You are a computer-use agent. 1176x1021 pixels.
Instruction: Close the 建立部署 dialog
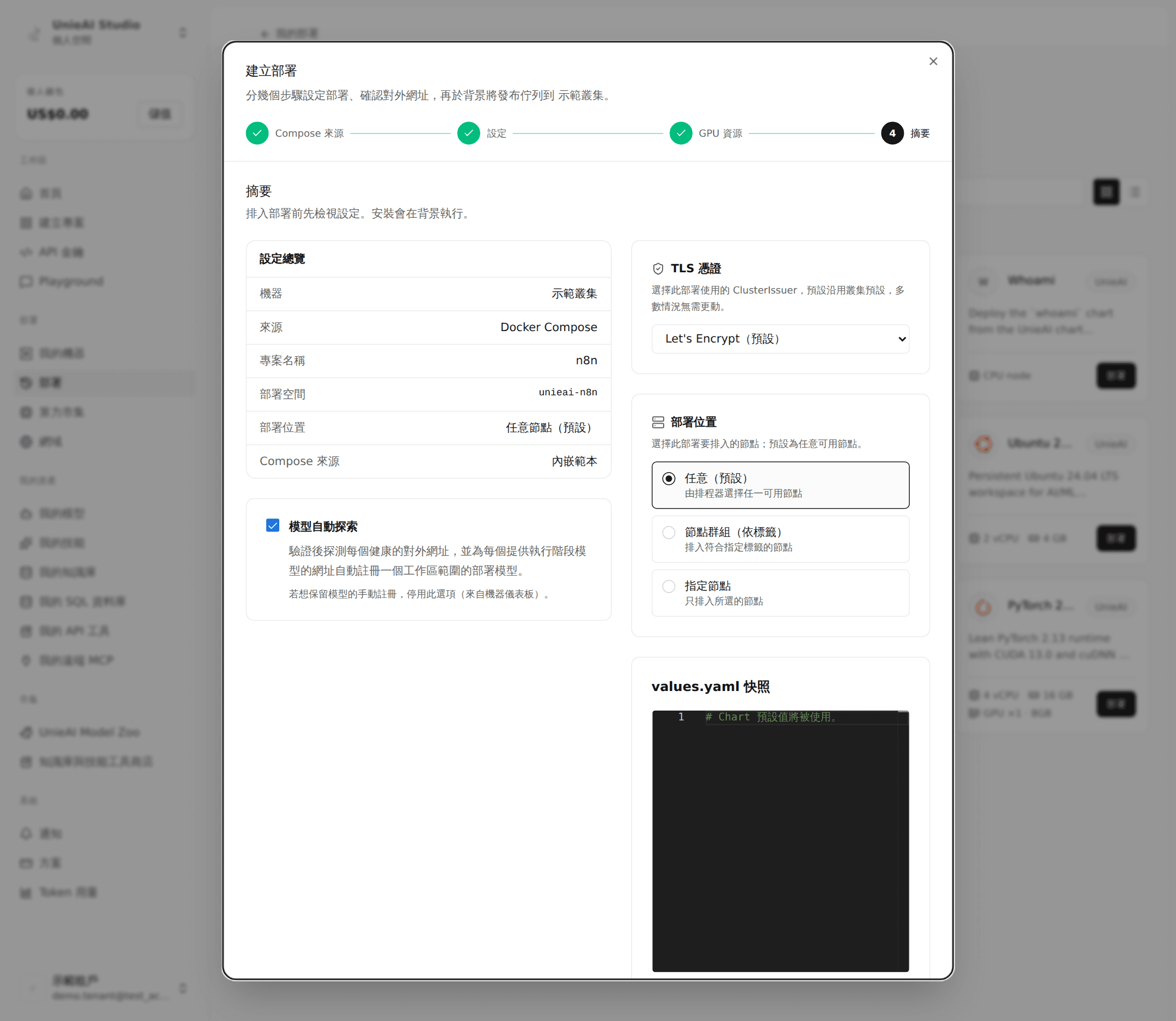point(933,62)
